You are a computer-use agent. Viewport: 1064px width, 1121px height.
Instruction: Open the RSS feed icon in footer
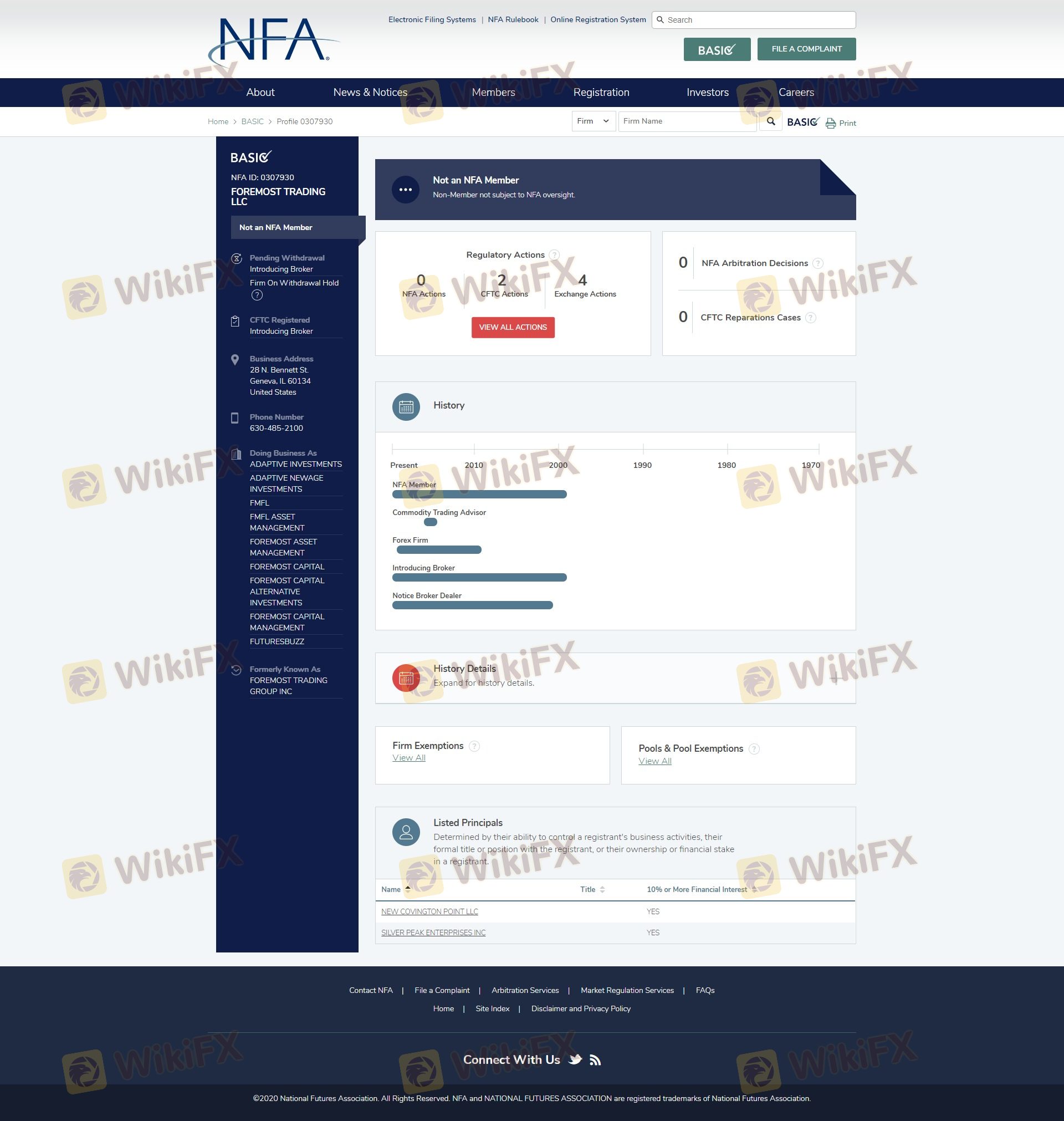(x=595, y=1059)
